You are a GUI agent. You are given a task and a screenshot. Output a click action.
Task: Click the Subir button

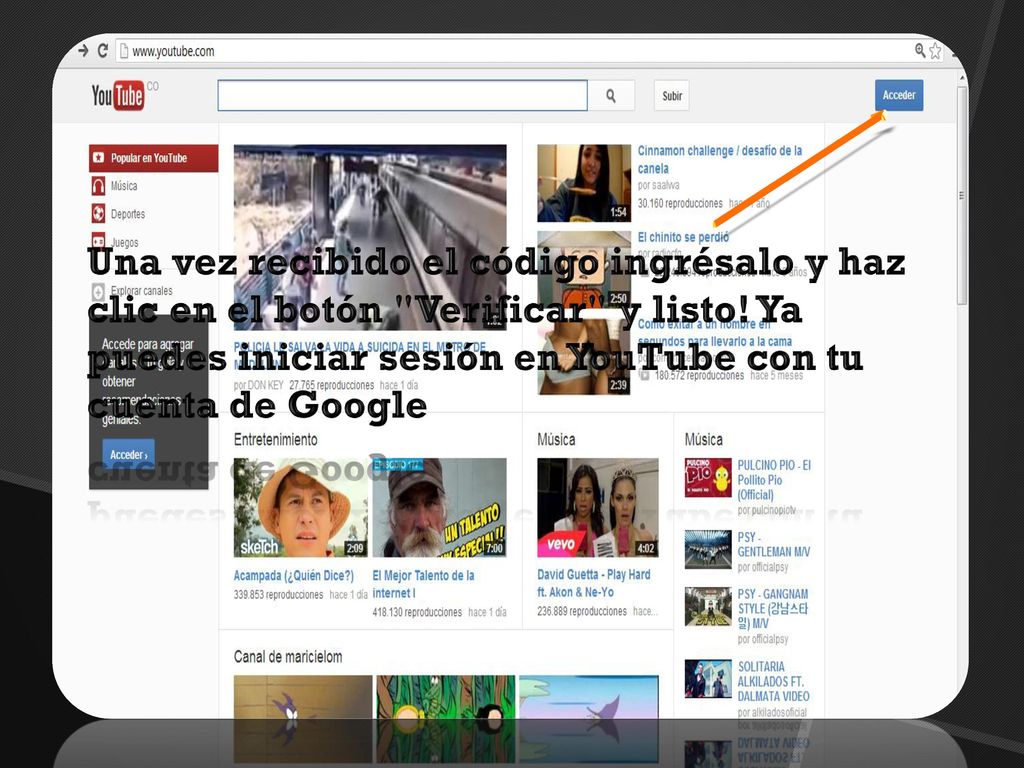pyautogui.click(x=671, y=96)
